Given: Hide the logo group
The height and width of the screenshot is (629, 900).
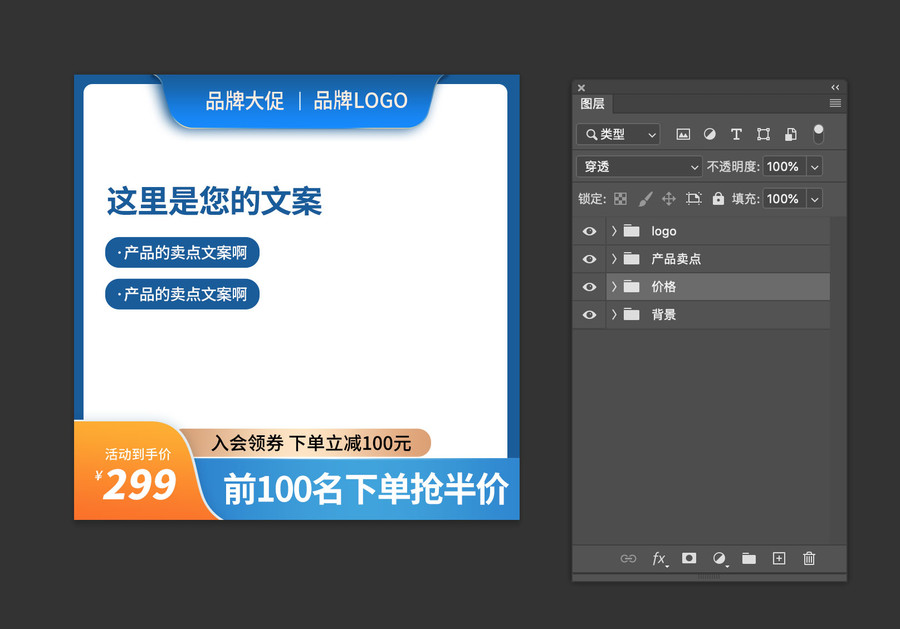Looking at the screenshot, I should tap(589, 231).
